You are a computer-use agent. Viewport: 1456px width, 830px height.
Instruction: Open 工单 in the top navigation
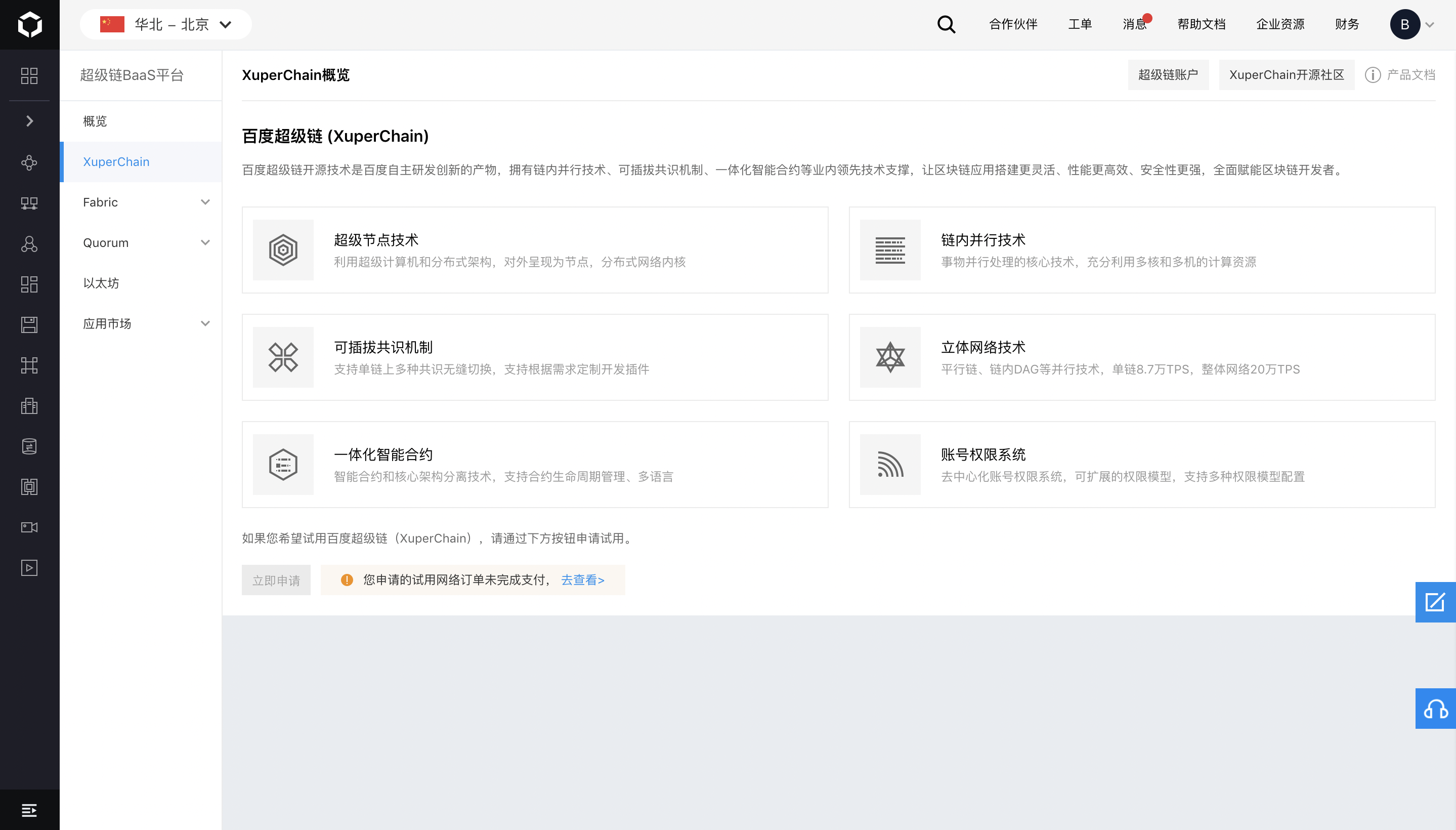1080,24
